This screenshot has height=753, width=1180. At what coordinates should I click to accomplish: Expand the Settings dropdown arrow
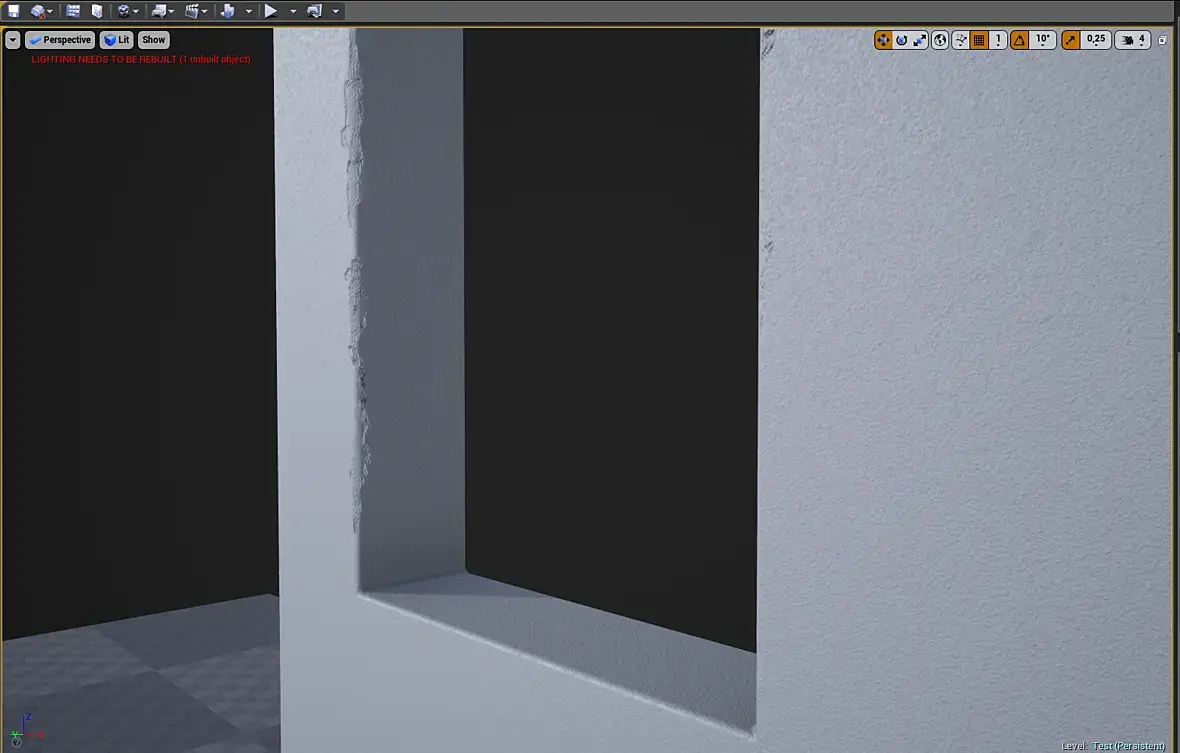(135, 11)
